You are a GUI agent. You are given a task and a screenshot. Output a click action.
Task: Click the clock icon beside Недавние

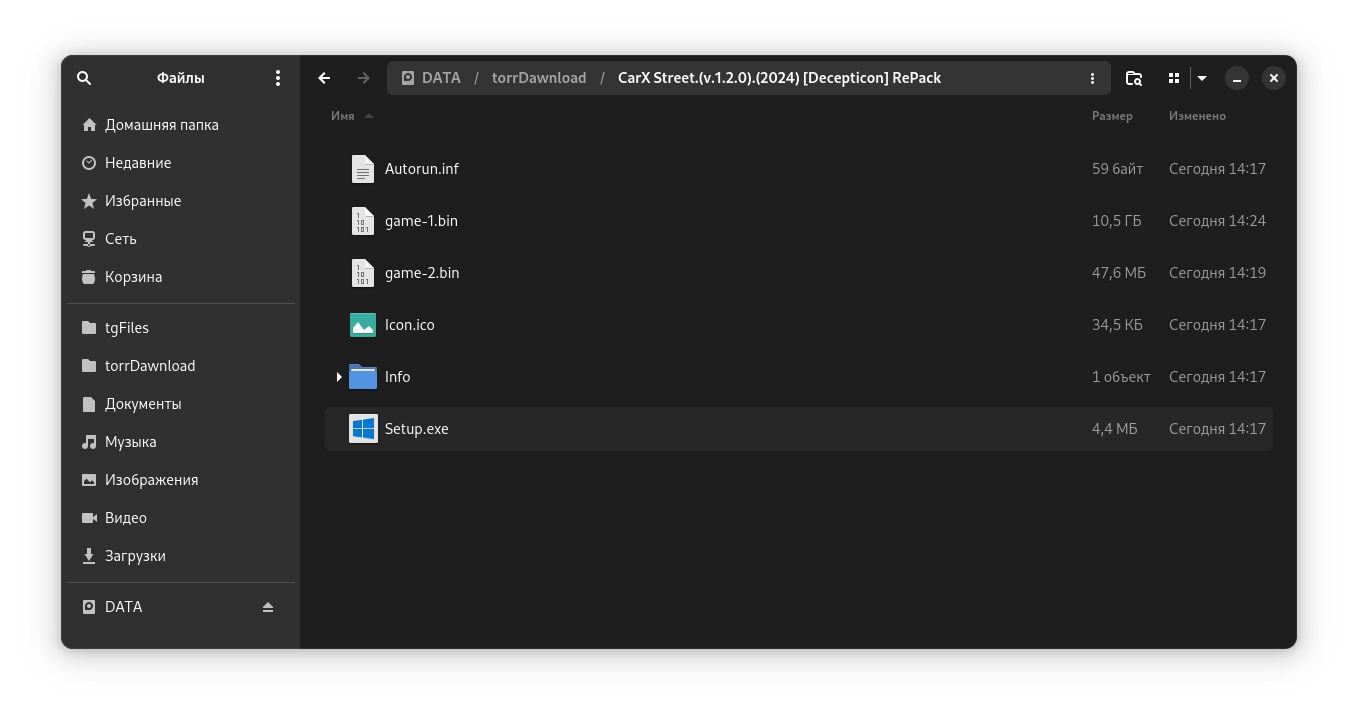click(x=89, y=163)
